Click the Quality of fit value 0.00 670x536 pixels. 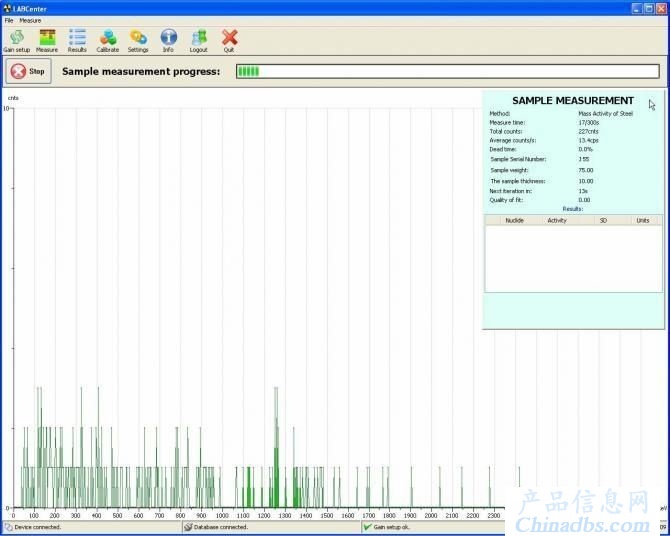click(x=584, y=200)
